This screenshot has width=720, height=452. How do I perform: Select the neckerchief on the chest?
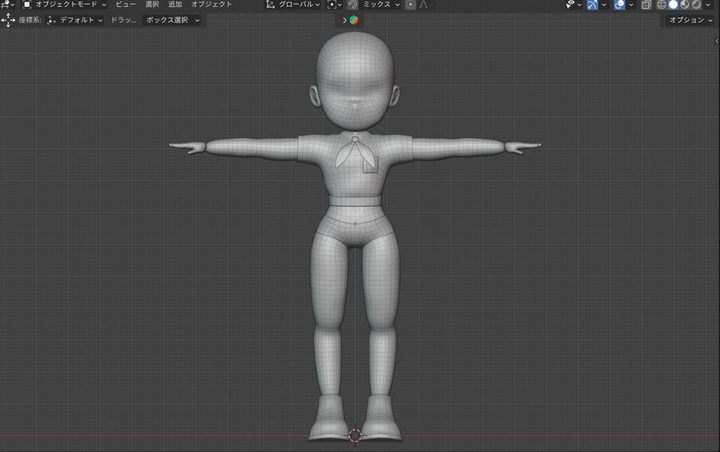click(354, 152)
